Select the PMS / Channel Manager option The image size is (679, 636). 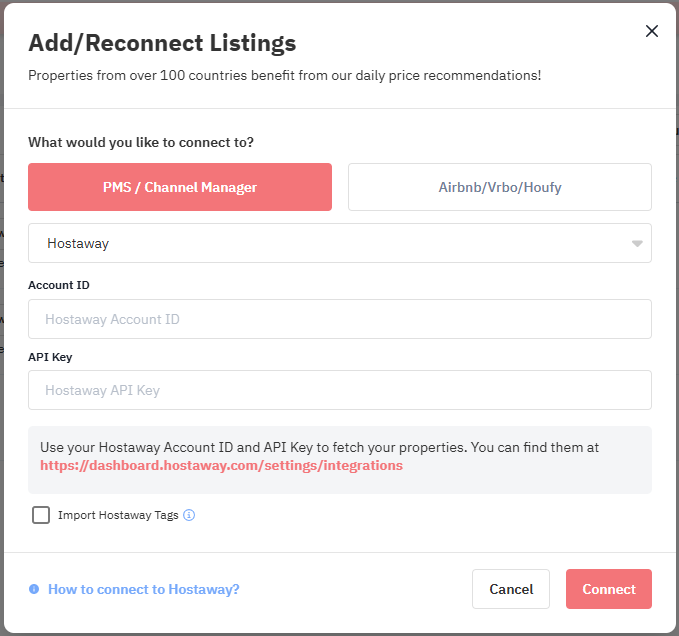180,187
